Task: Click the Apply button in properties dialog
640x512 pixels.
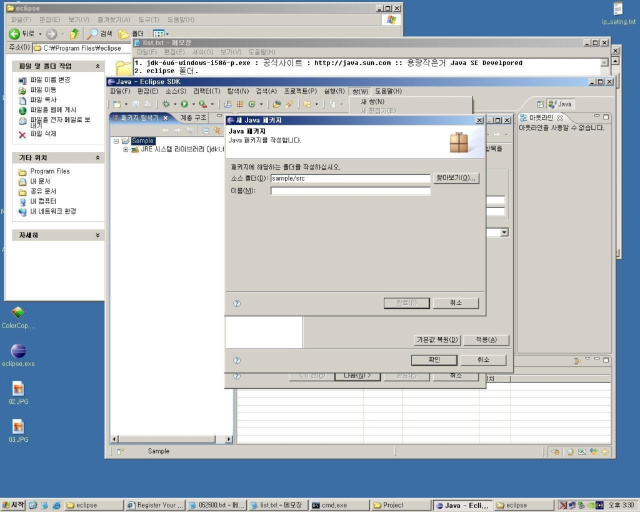Action: [486, 340]
